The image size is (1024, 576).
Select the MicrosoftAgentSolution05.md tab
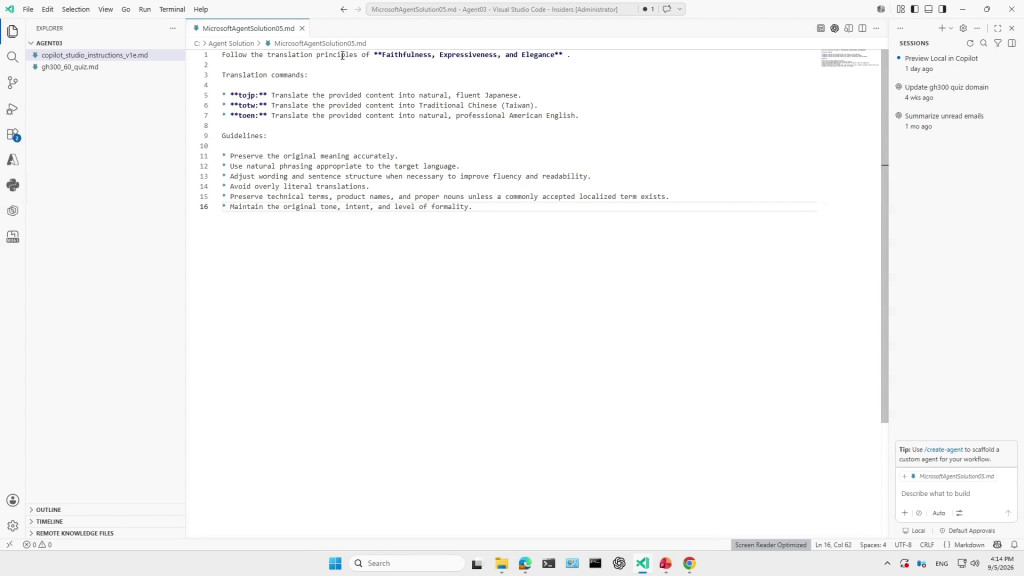248,28
